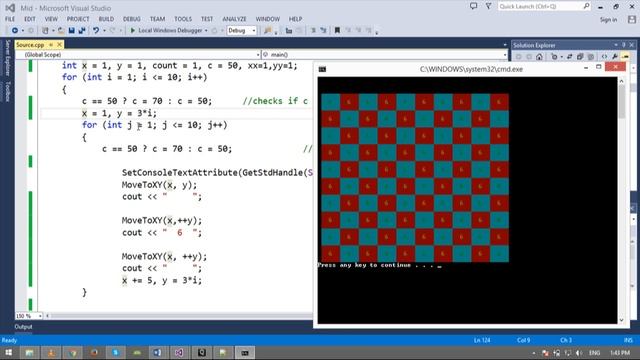Click the bookmark toggle toolbar icon
Screen dimensions: 640x360
coord(337,31)
